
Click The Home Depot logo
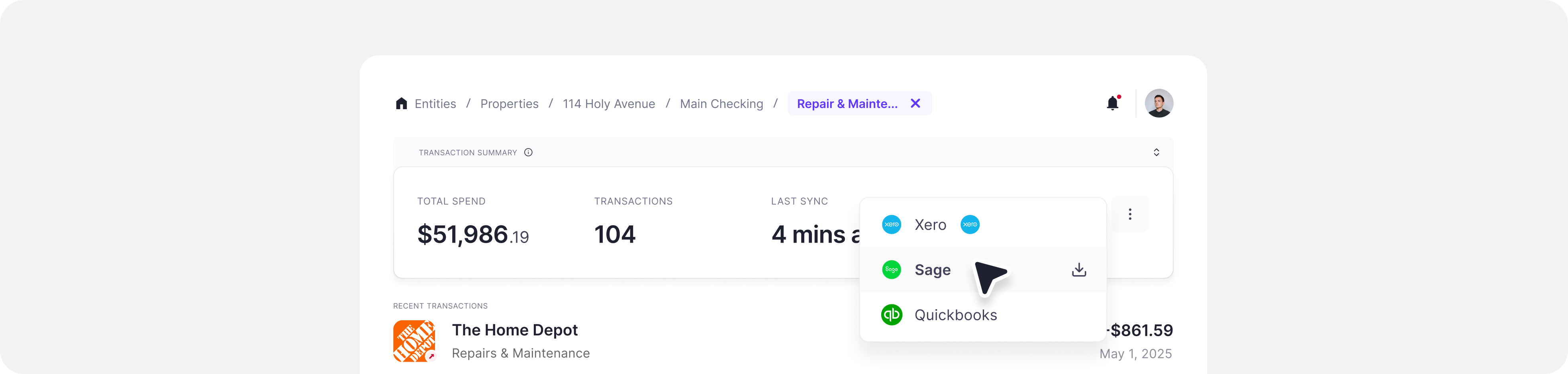(415, 341)
